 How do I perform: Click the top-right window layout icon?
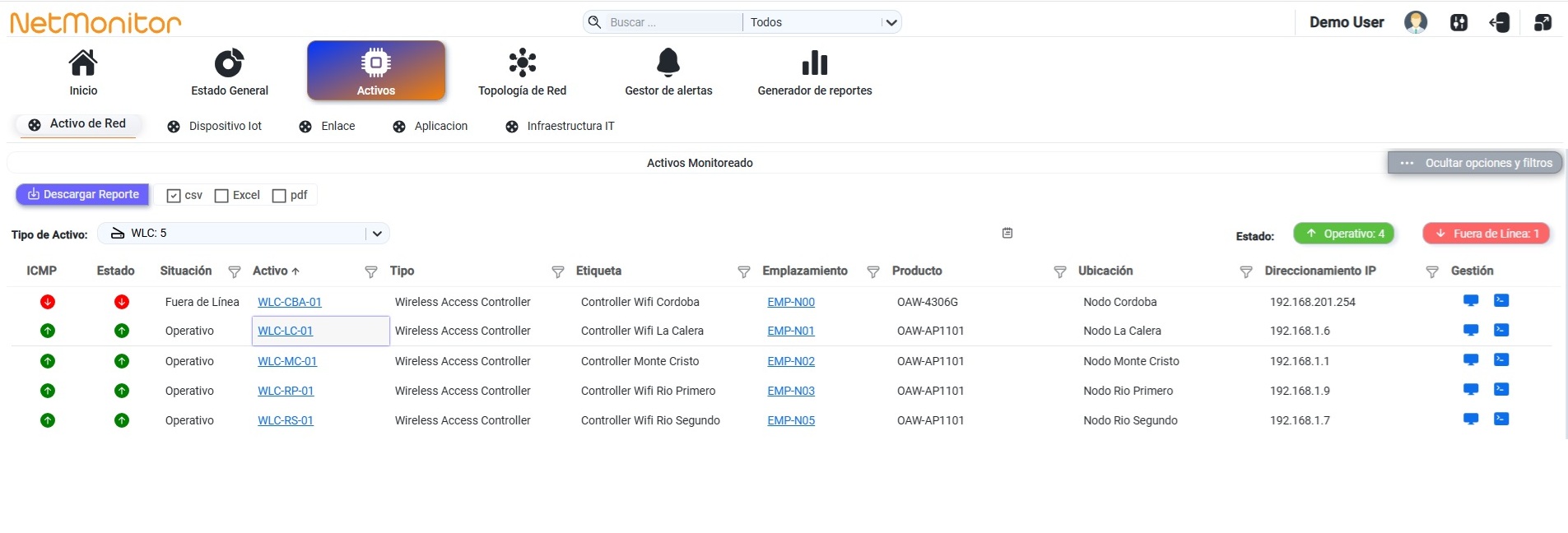pyautogui.click(x=1542, y=22)
